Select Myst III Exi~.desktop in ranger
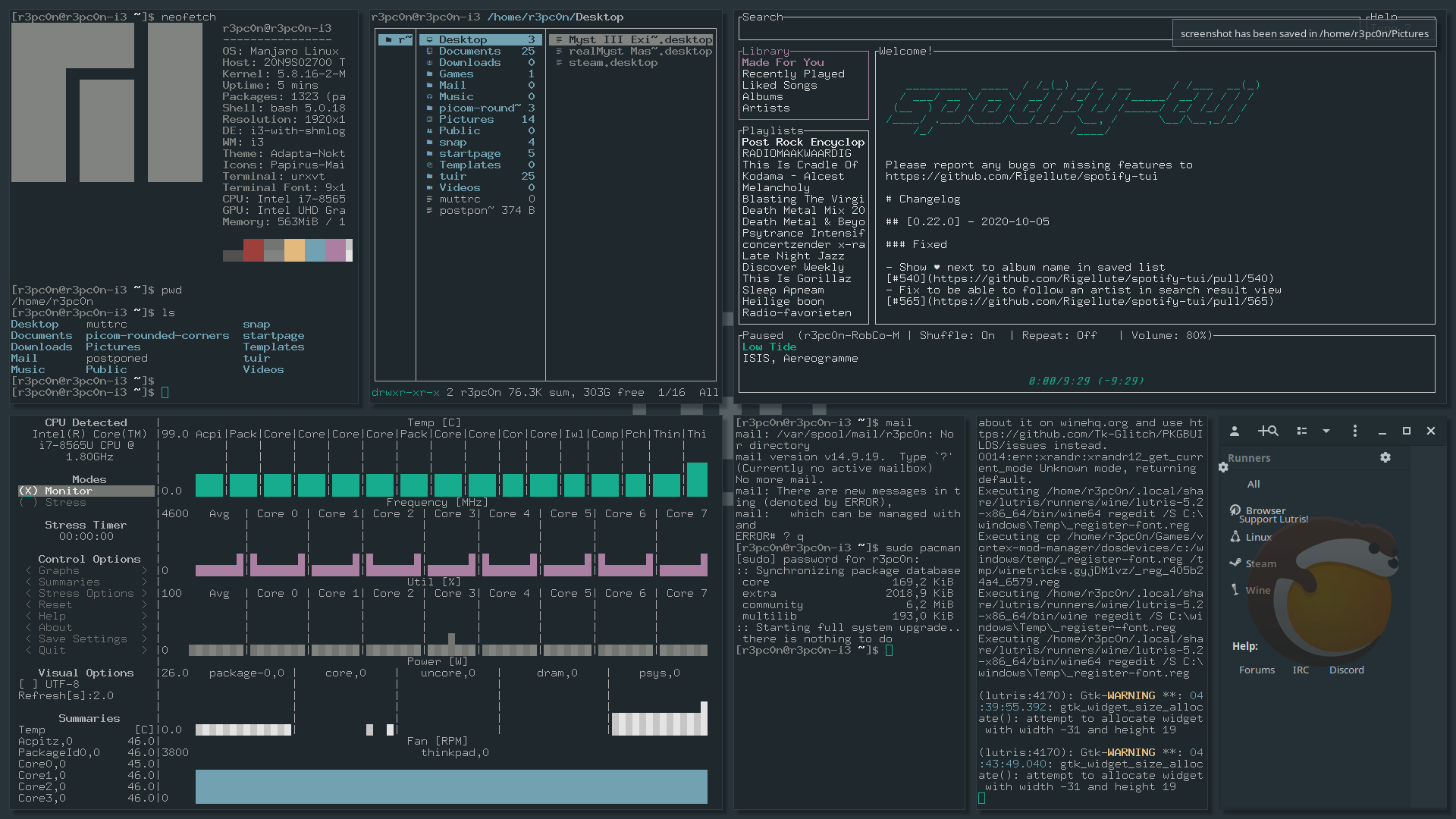This screenshot has height=819, width=1456. 632,39
